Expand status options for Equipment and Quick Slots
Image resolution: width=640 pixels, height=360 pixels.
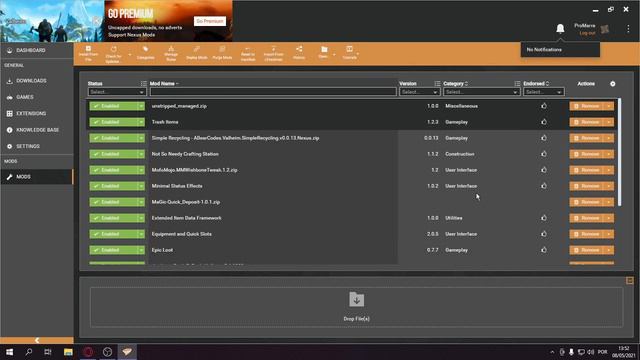141,234
